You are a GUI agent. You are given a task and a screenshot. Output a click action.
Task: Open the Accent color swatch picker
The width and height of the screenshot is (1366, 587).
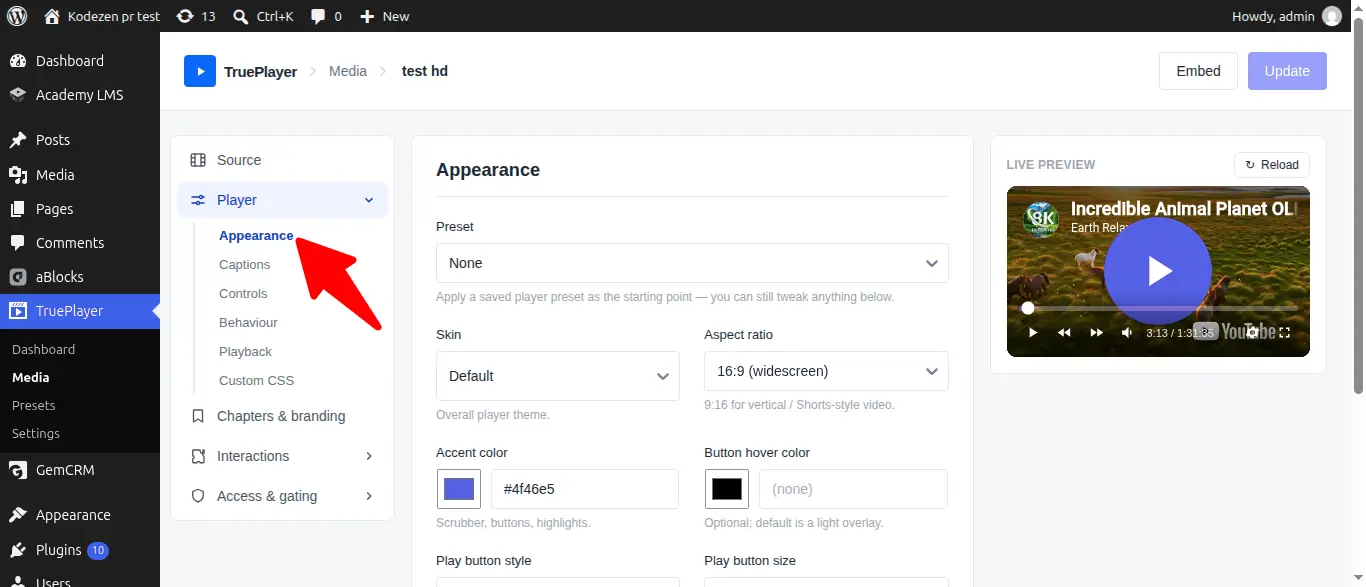459,489
